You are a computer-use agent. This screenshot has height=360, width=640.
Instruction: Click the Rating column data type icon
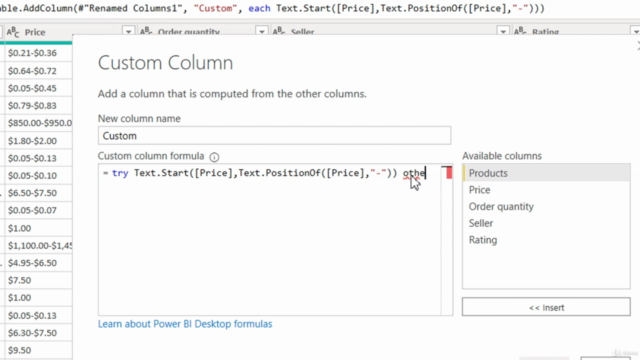point(520,31)
